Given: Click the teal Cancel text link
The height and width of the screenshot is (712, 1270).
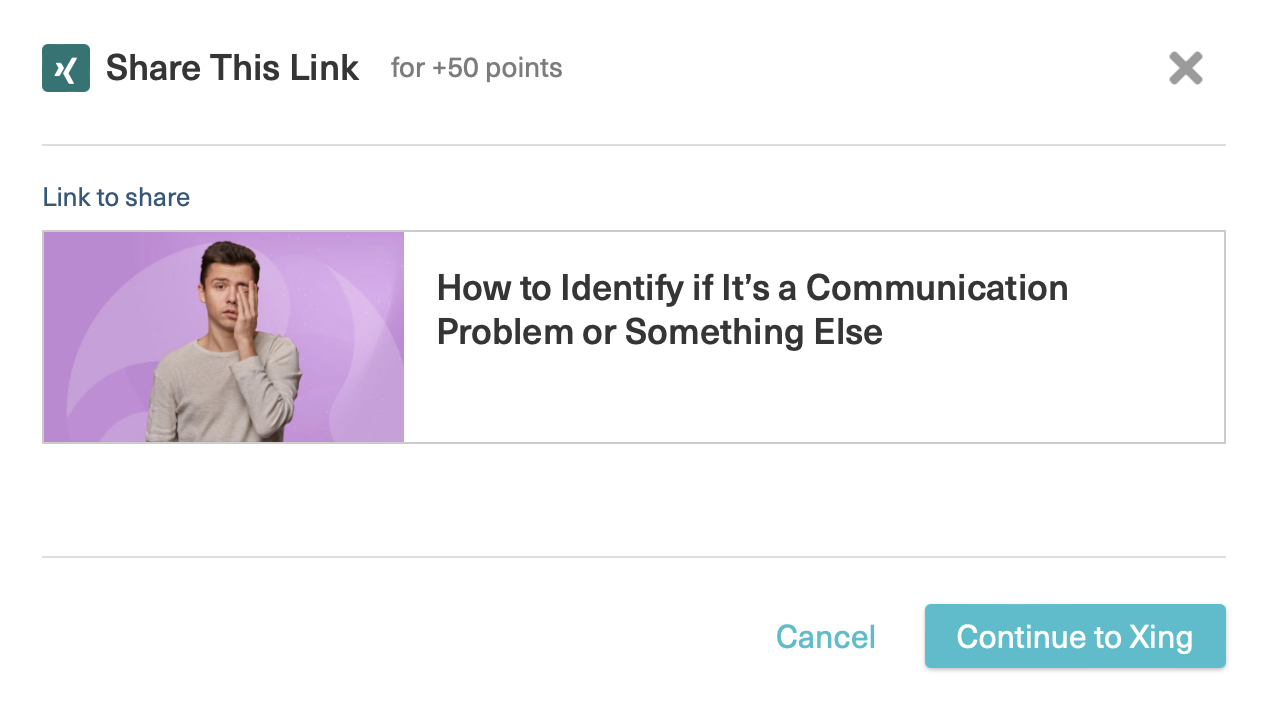Looking at the screenshot, I should [826, 637].
